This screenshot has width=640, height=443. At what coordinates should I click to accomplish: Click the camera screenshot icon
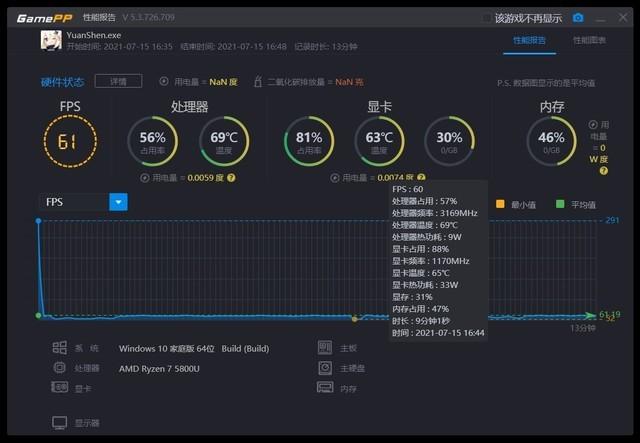pyautogui.click(x=578, y=18)
